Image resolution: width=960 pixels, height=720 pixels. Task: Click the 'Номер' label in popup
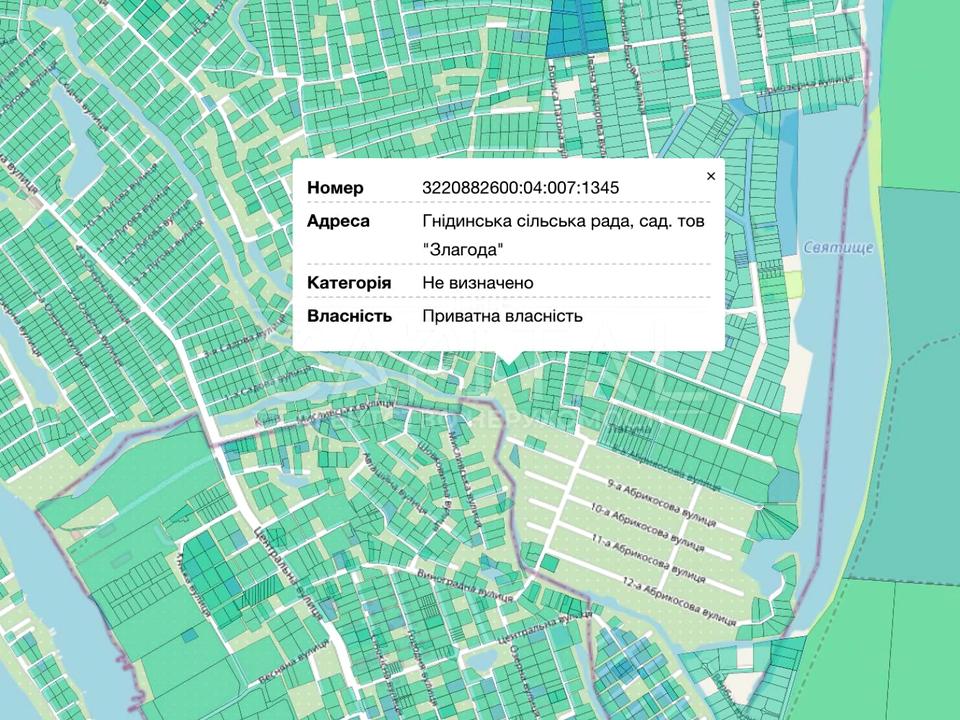click(335, 187)
